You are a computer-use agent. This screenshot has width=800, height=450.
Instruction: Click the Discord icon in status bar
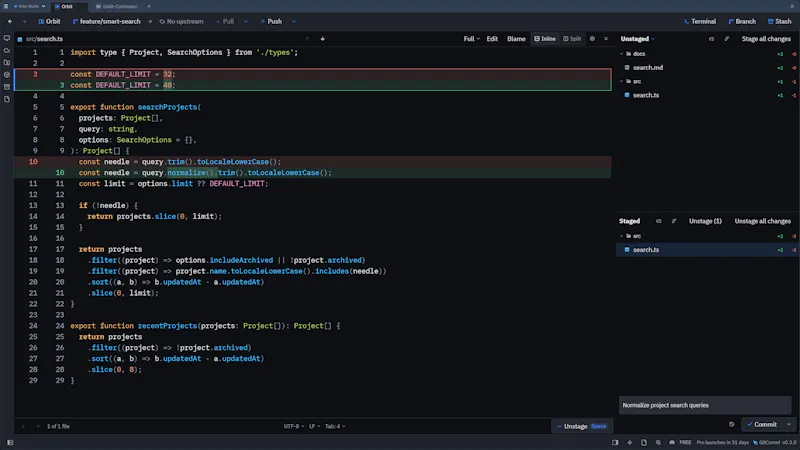(672, 442)
